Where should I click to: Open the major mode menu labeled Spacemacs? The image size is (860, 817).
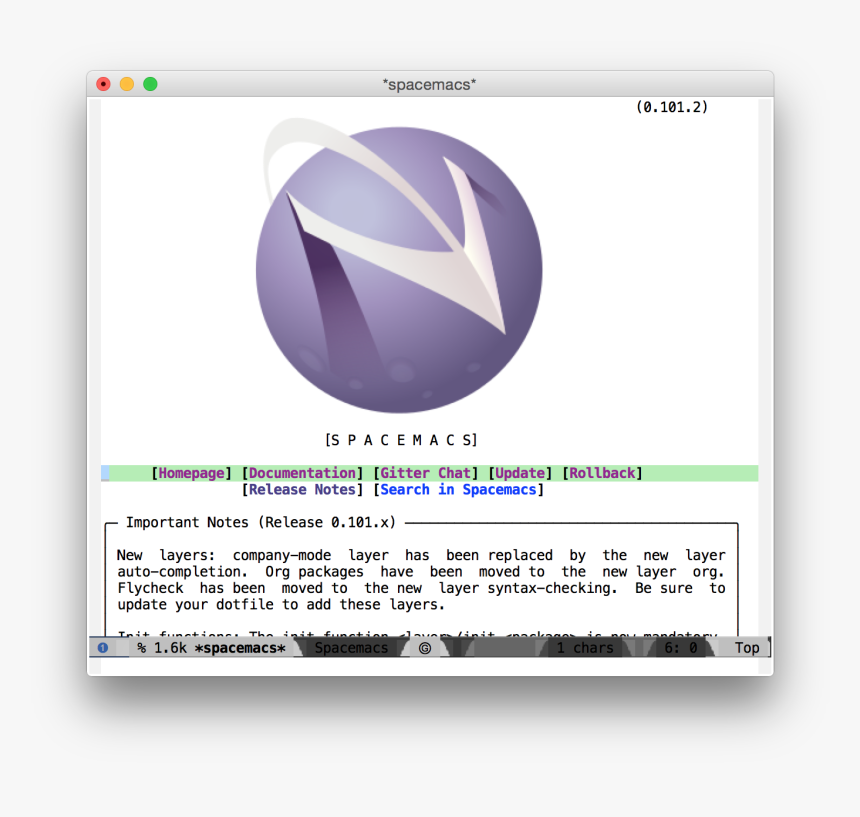(x=351, y=647)
